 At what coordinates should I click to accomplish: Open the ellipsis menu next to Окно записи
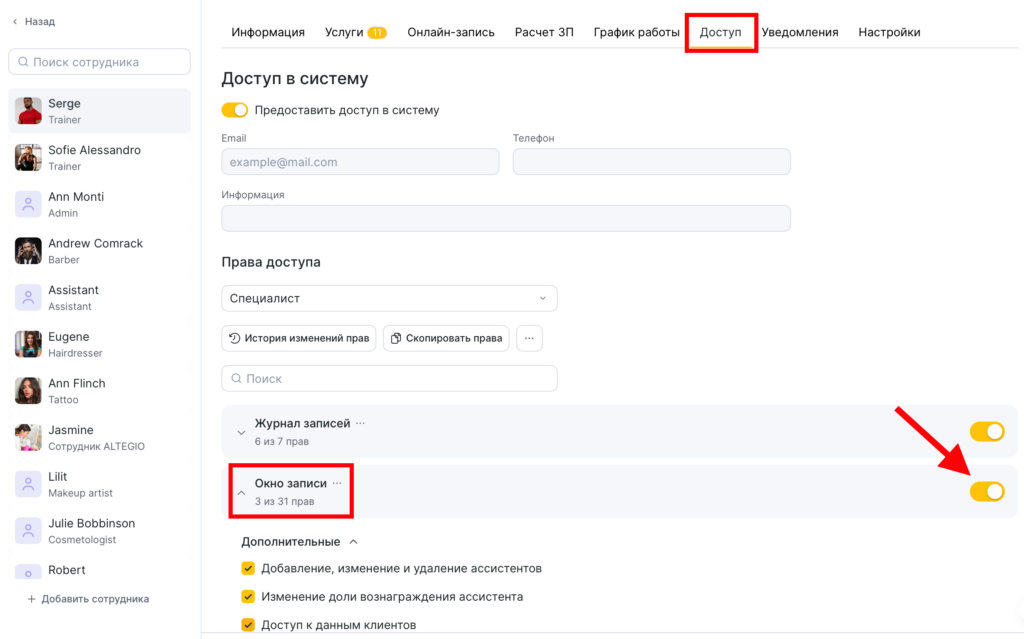(x=337, y=483)
